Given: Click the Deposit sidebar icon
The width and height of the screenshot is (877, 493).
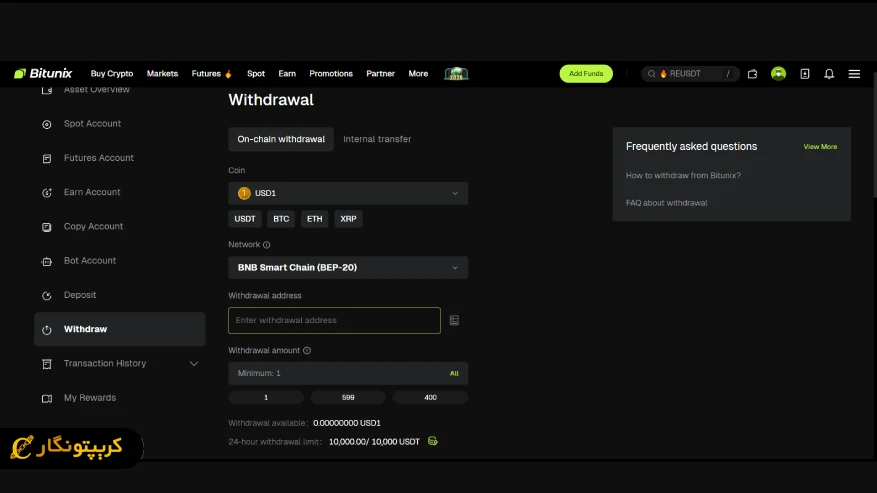Looking at the screenshot, I should (x=47, y=295).
